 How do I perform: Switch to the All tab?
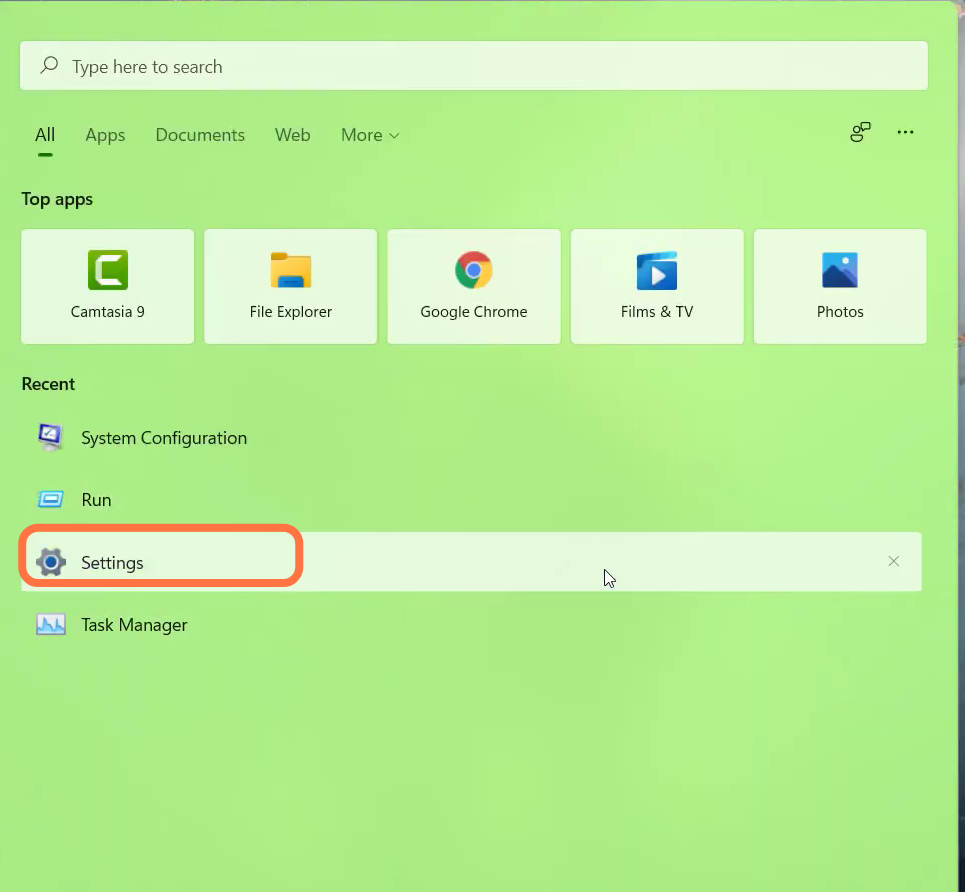(45, 135)
